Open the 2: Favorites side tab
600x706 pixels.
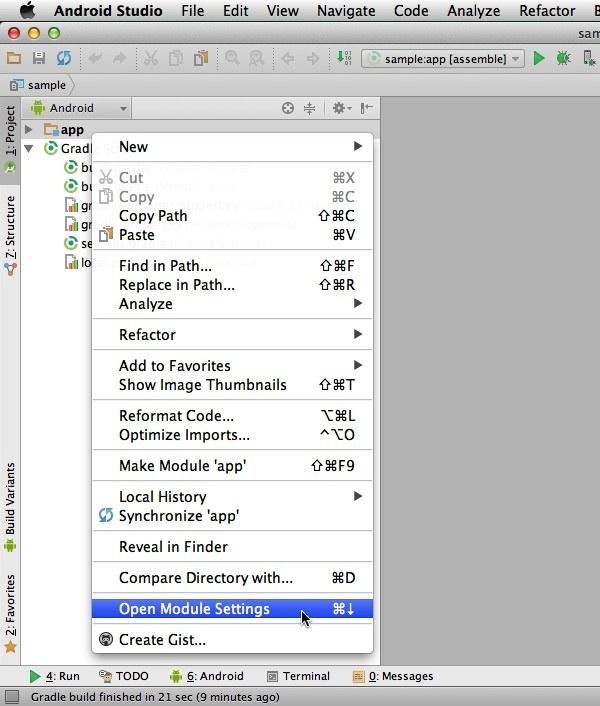pyautogui.click(x=10, y=613)
